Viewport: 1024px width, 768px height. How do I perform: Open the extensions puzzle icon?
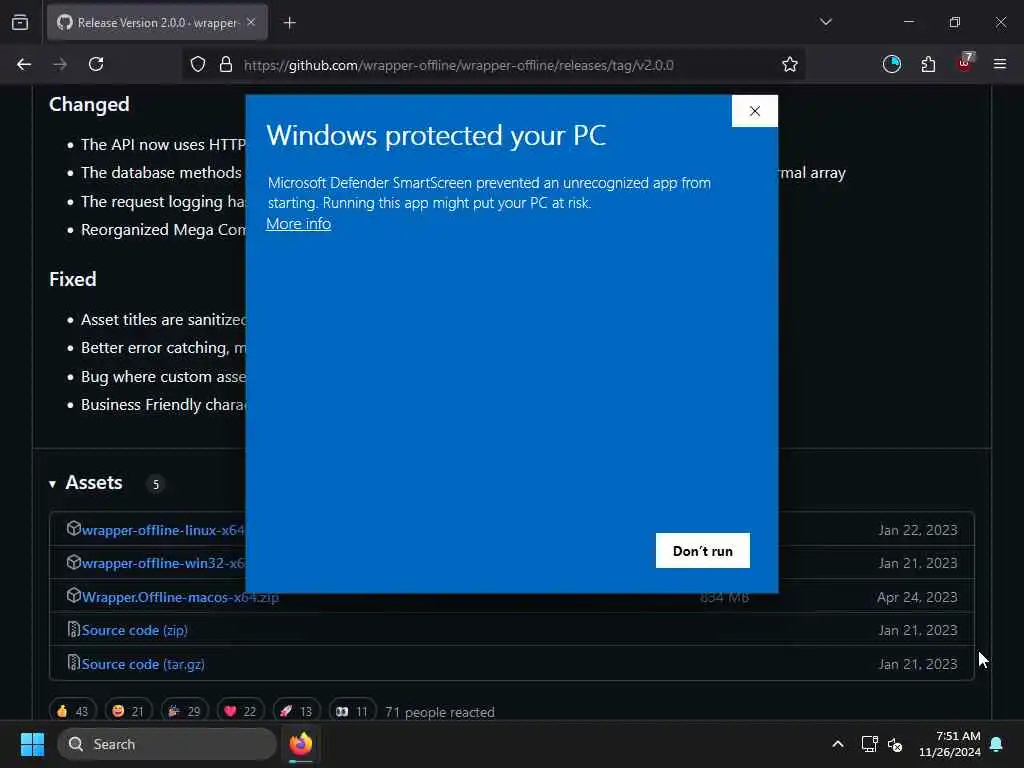coord(928,64)
